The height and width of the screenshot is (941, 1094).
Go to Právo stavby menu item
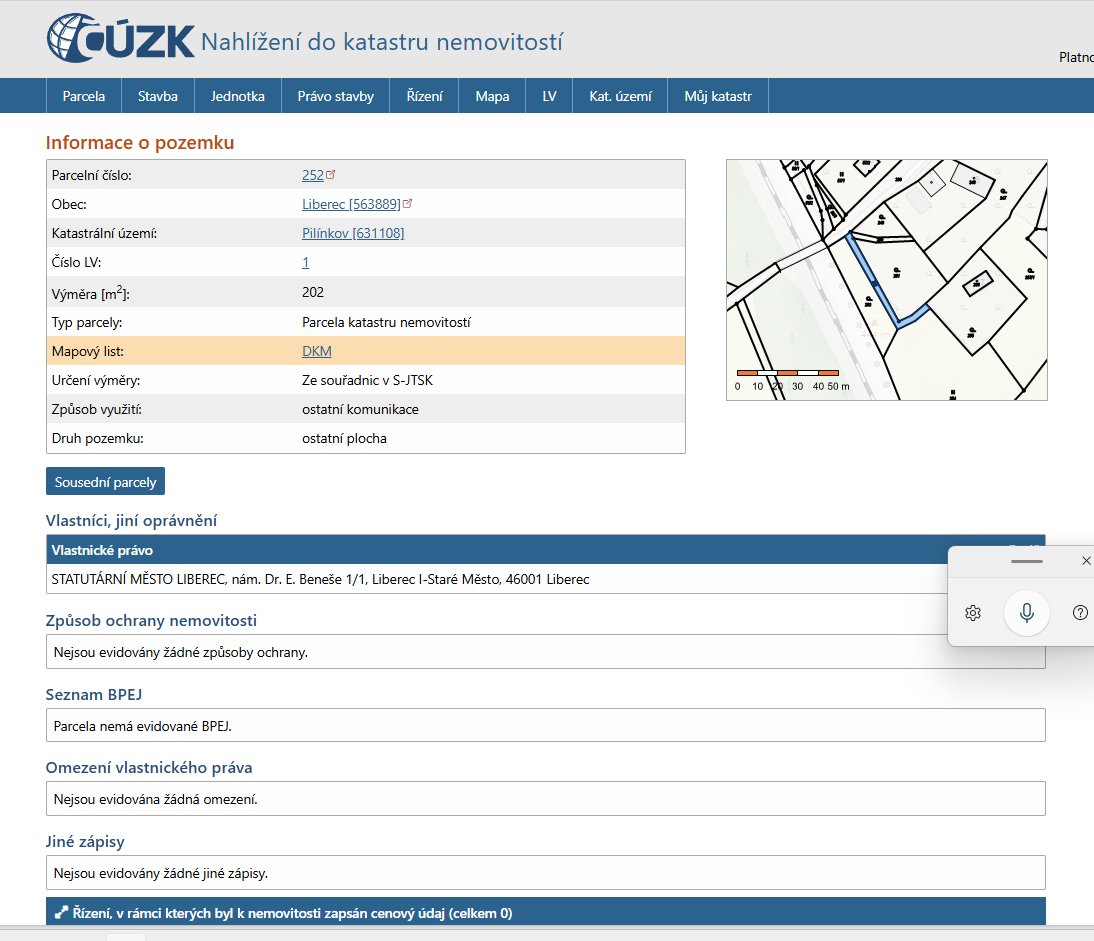pos(335,96)
